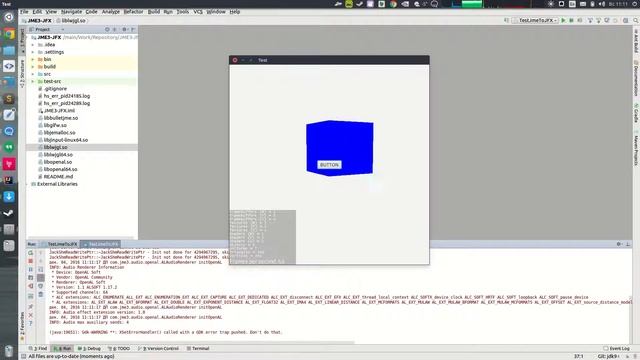640x360 pixels.
Task: Open Files manager in Ubuntu launcher
Action: [9, 50]
